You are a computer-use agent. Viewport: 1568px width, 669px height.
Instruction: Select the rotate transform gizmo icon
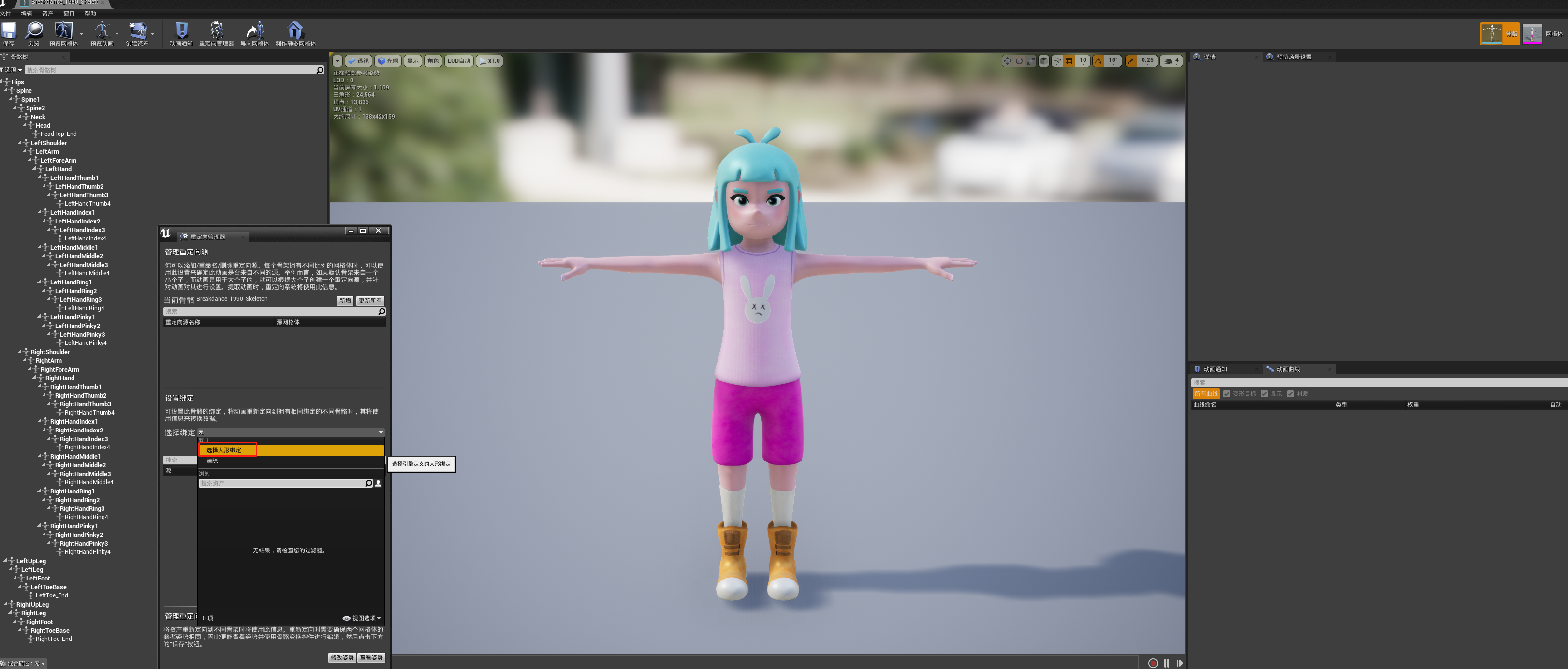click(x=1019, y=61)
